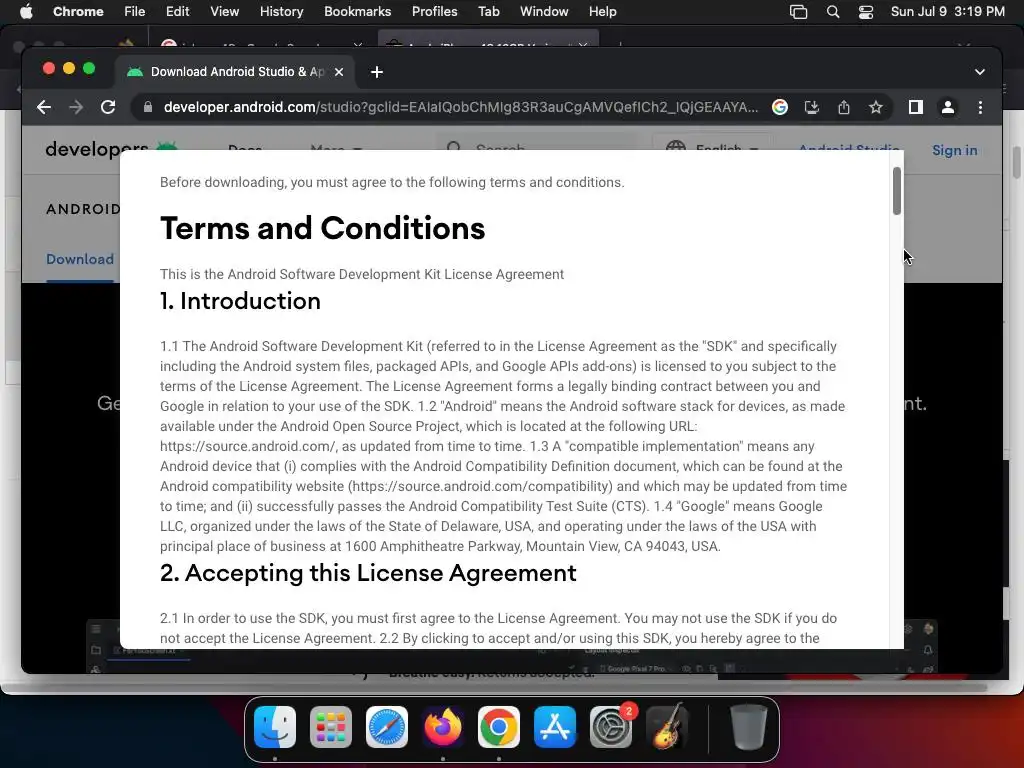The height and width of the screenshot is (768, 1024).
Task: Open the Chrome profile avatar
Action: 948,107
